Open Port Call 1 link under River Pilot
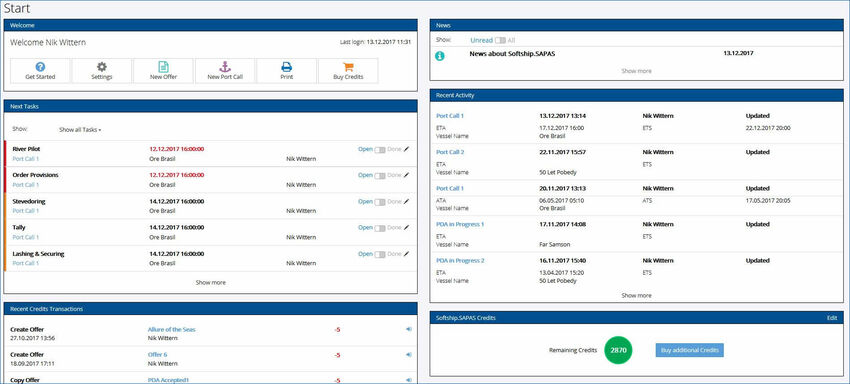Viewport: 850px width, 384px height. point(25,159)
